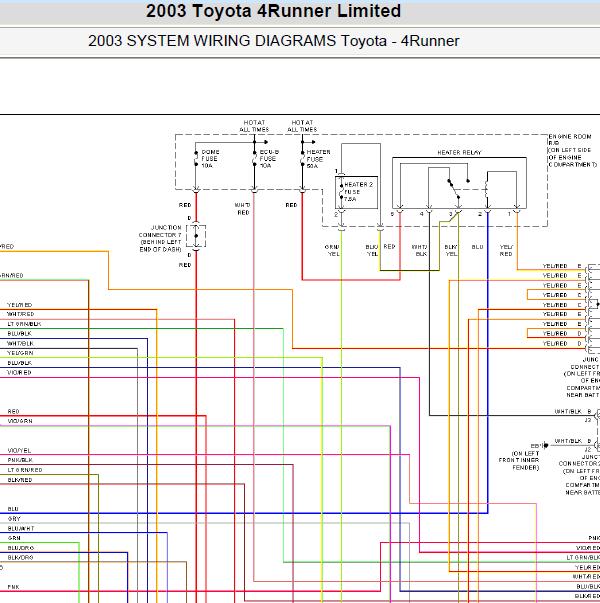Click the heater relay coil symbol
The height and width of the screenshot is (603, 600).
[487, 190]
